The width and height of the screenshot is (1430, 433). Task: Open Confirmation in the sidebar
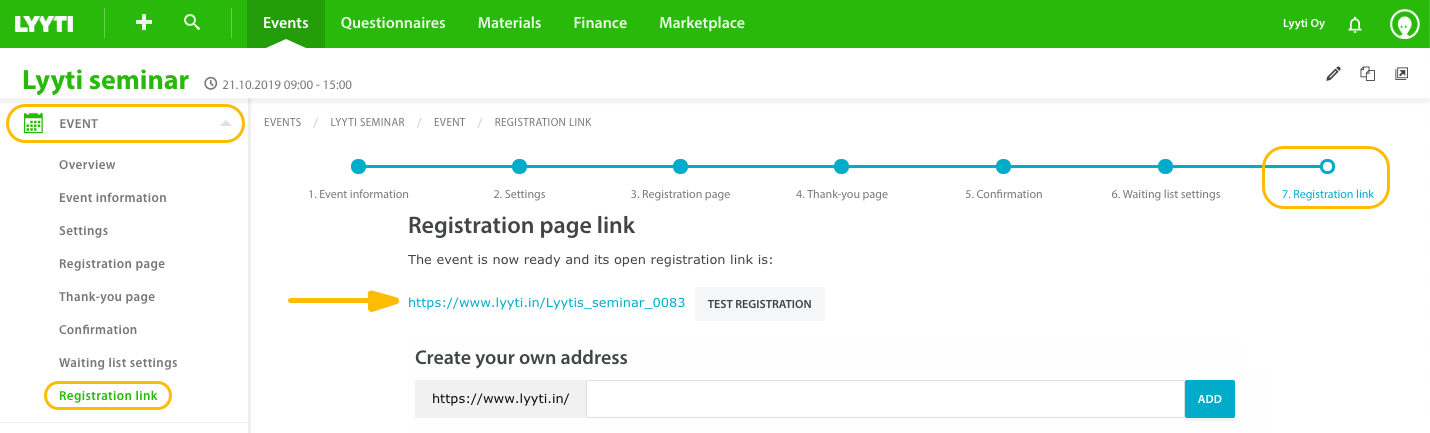[x=98, y=330]
